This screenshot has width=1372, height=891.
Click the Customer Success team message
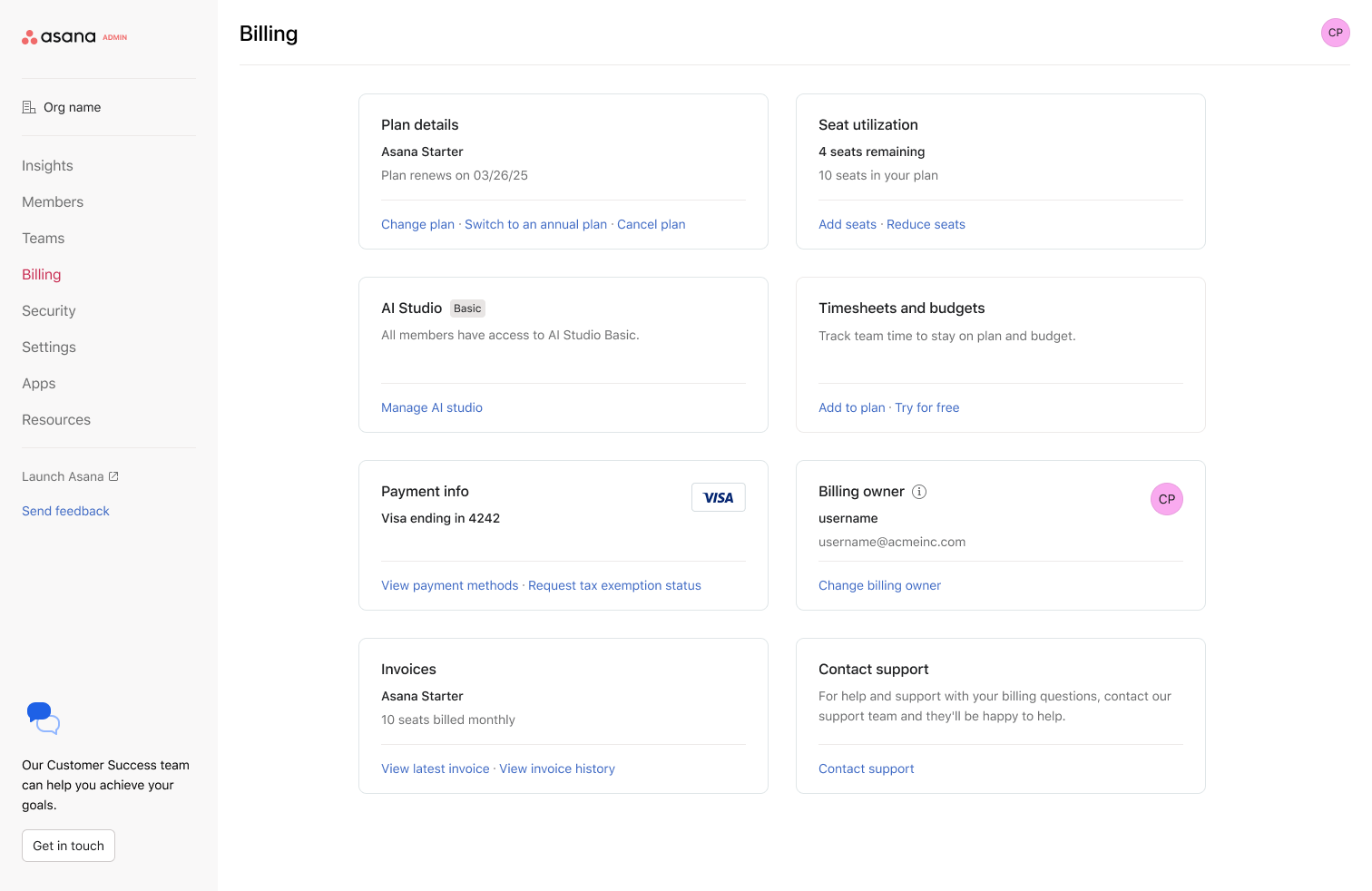click(105, 785)
